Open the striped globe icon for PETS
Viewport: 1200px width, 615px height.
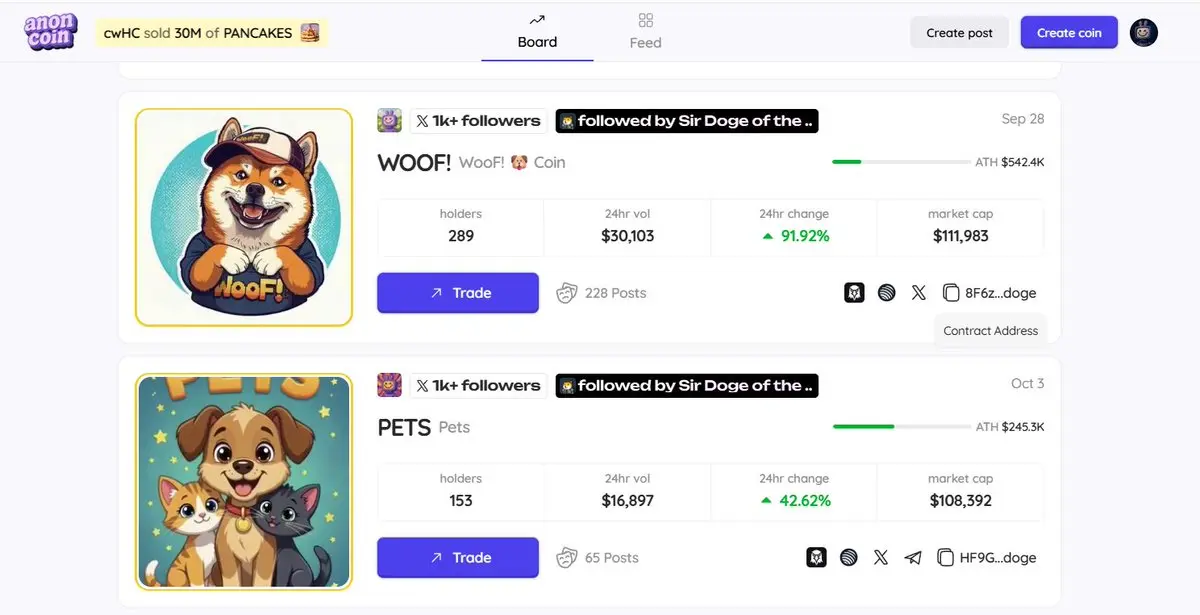click(x=848, y=558)
